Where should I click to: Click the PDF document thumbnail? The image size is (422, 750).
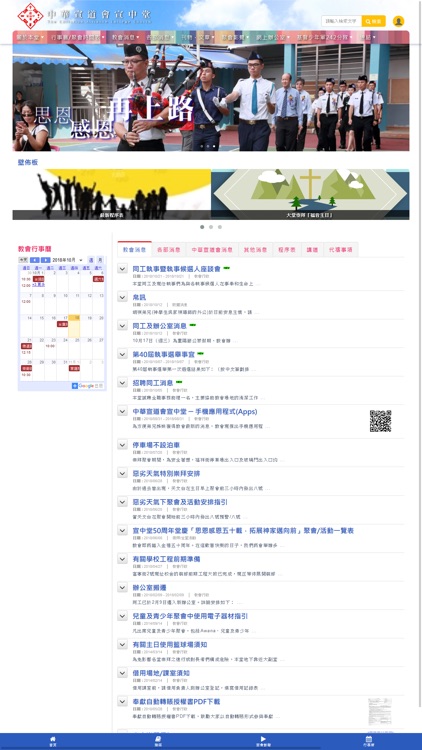pyautogui.click(x=380, y=711)
